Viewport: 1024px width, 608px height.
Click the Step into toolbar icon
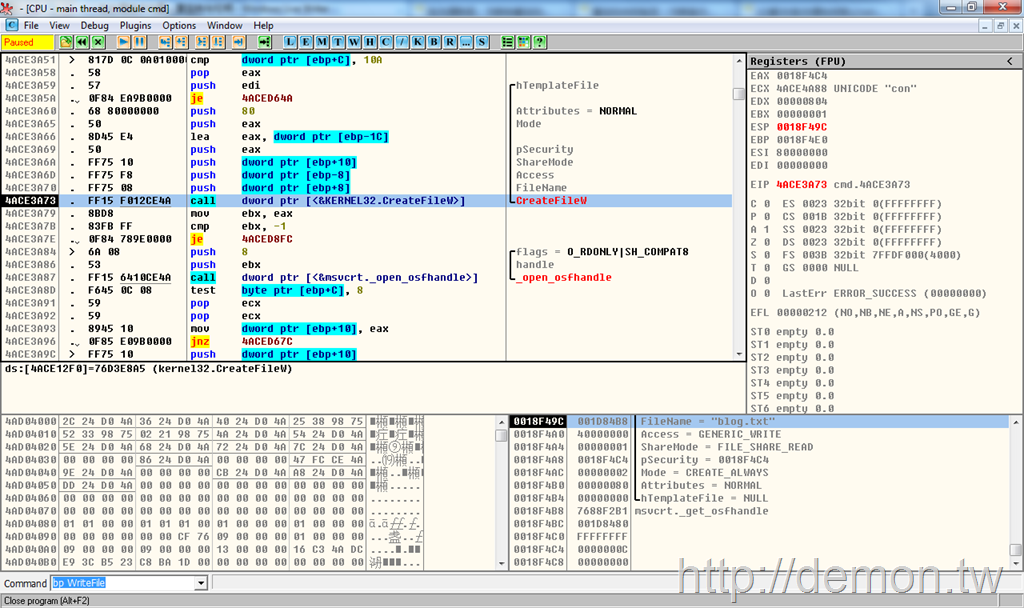pyautogui.click(x=165, y=42)
